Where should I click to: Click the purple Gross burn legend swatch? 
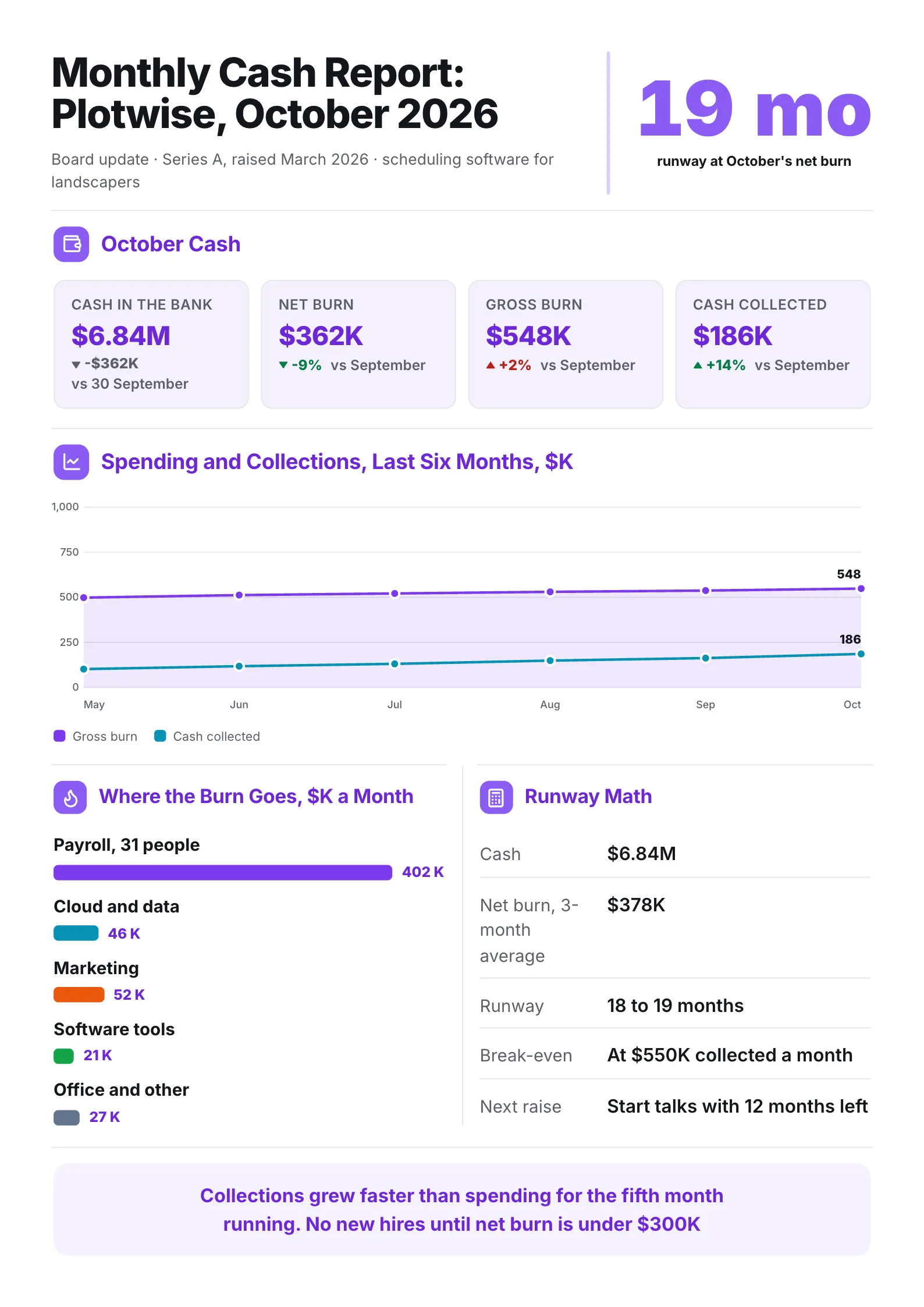tap(59, 736)
